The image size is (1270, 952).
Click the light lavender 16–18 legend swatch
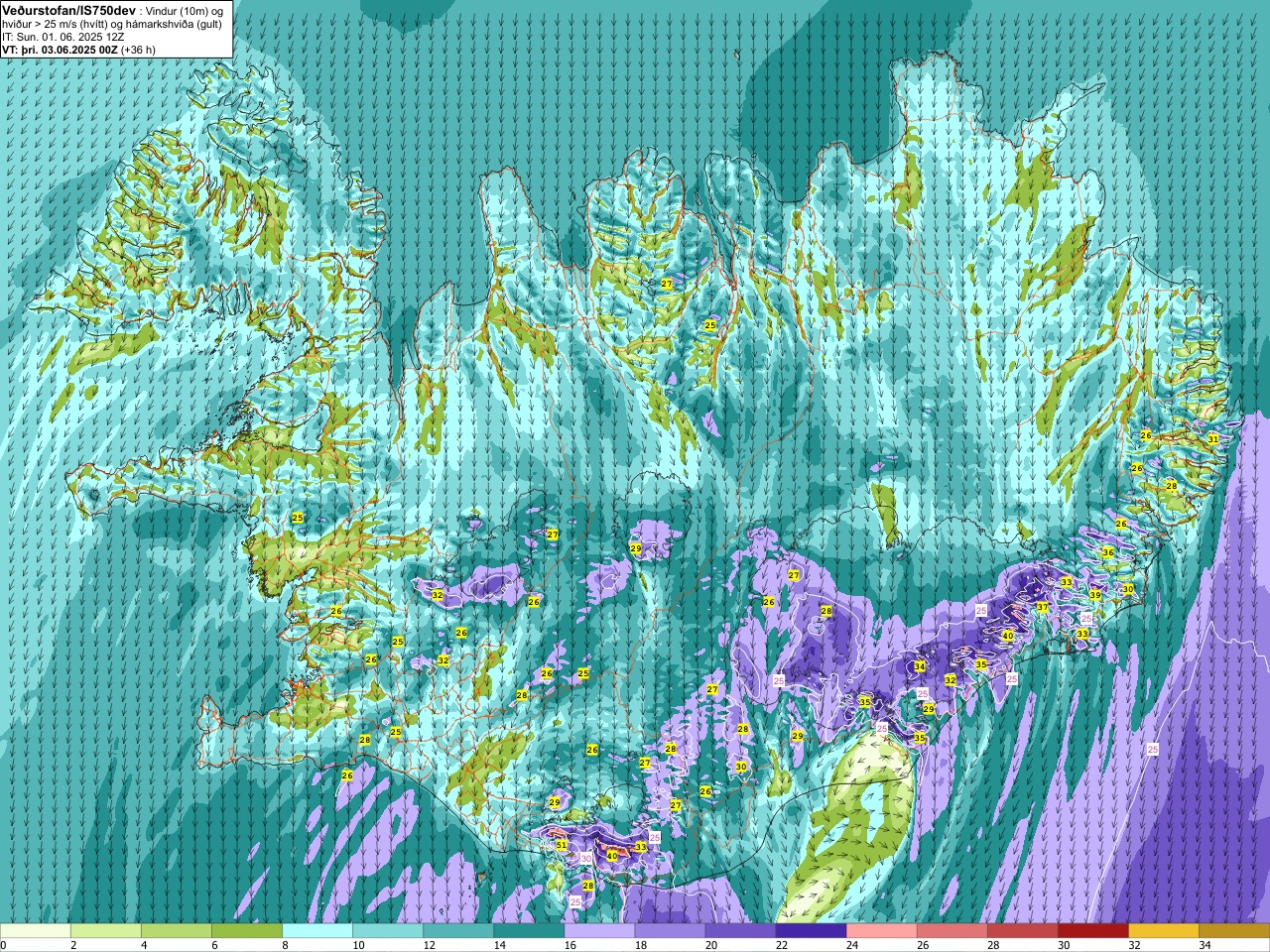[599, 931]
